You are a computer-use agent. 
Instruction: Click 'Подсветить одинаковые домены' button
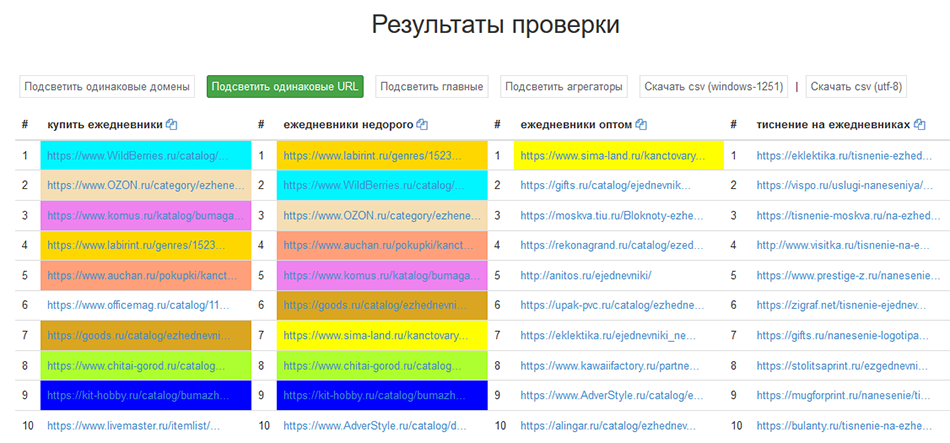click(x=107, y=87)
